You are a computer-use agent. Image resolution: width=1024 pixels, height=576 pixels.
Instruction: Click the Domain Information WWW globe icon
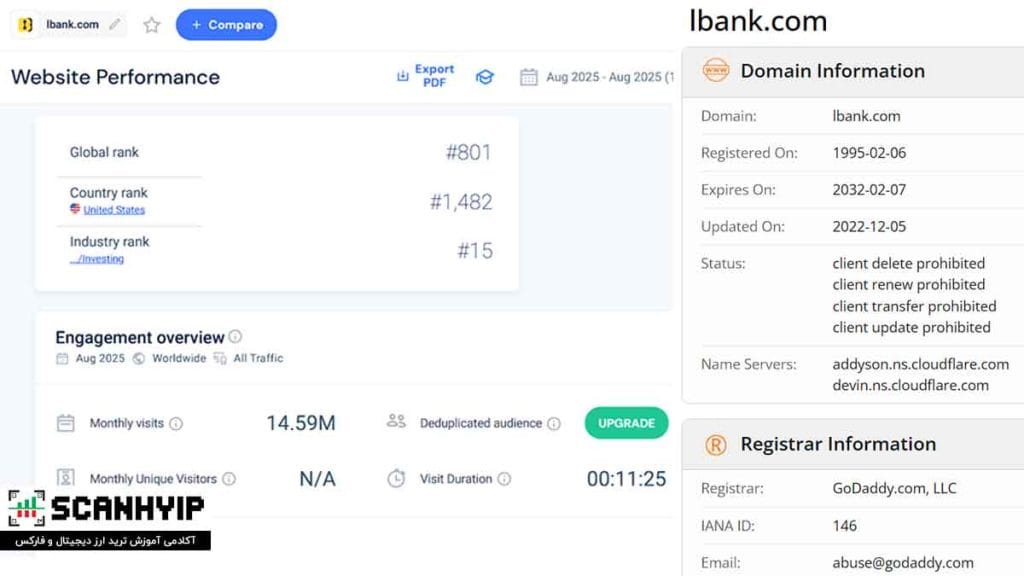(x=715, y=70)
